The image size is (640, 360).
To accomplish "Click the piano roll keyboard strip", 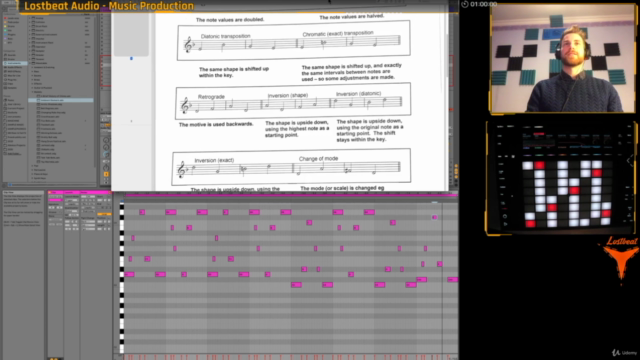I will pos(122,278).
